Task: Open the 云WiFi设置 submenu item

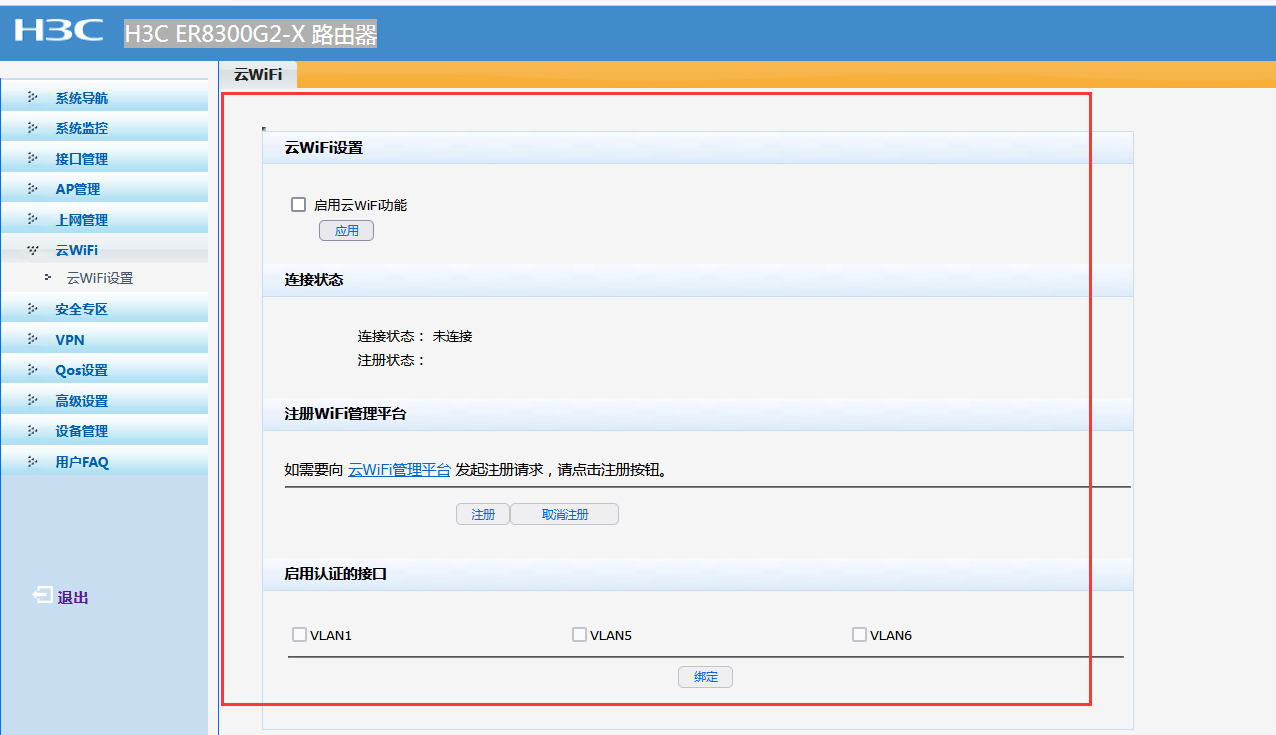Action: tap(100, 278)
